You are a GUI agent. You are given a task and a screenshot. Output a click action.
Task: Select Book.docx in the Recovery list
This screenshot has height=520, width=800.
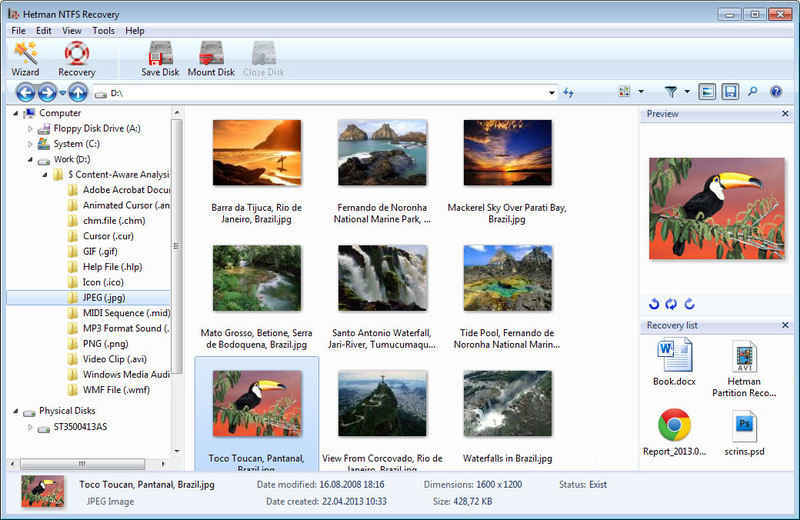674,357
